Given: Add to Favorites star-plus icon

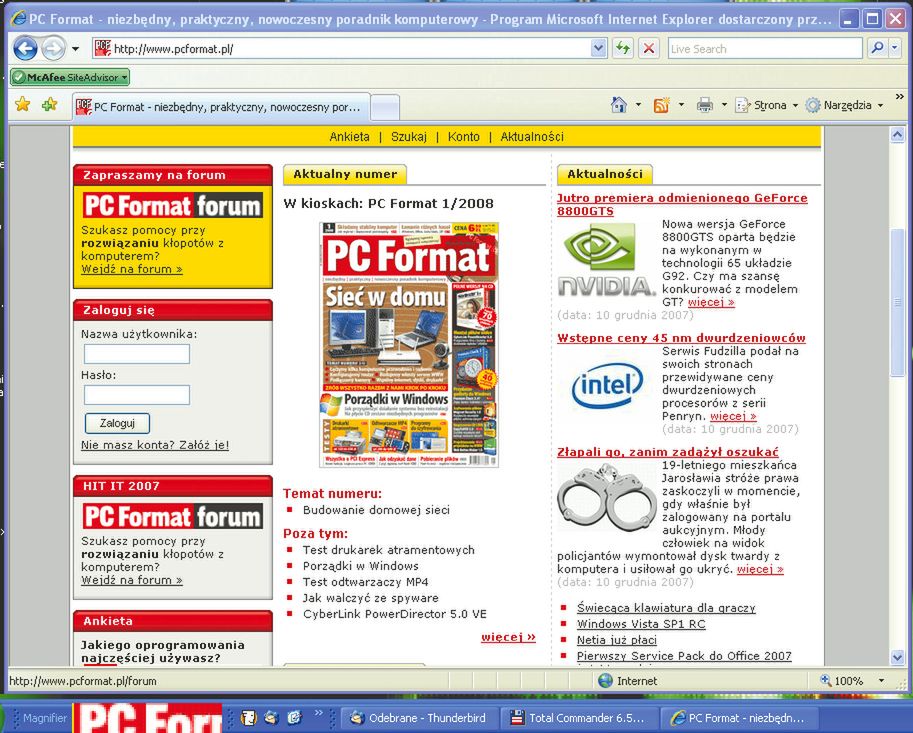Looking at the screenshot, I should (x=49, y=105).
